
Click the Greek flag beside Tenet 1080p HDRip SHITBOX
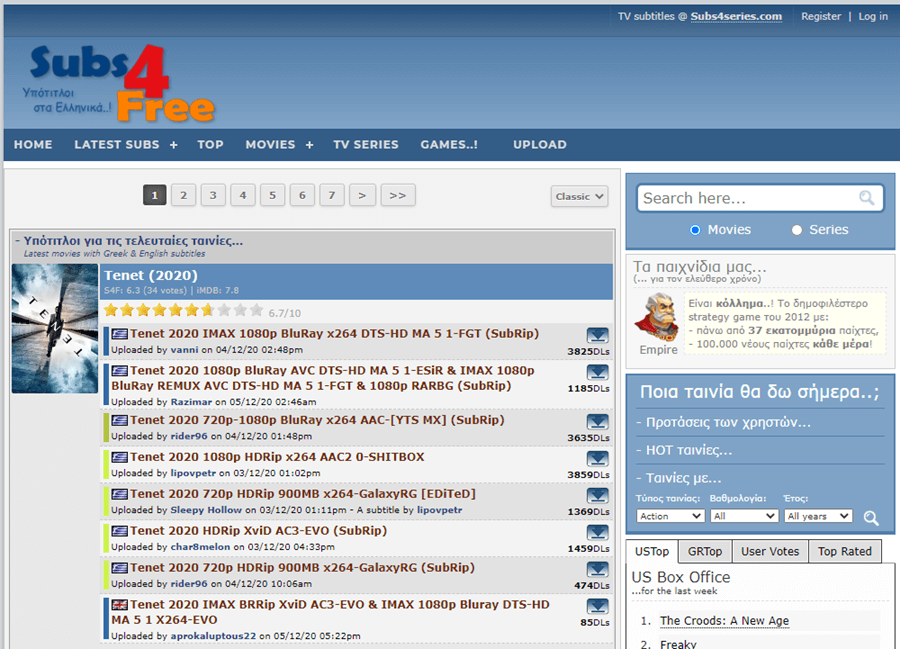tap(119, 457)
